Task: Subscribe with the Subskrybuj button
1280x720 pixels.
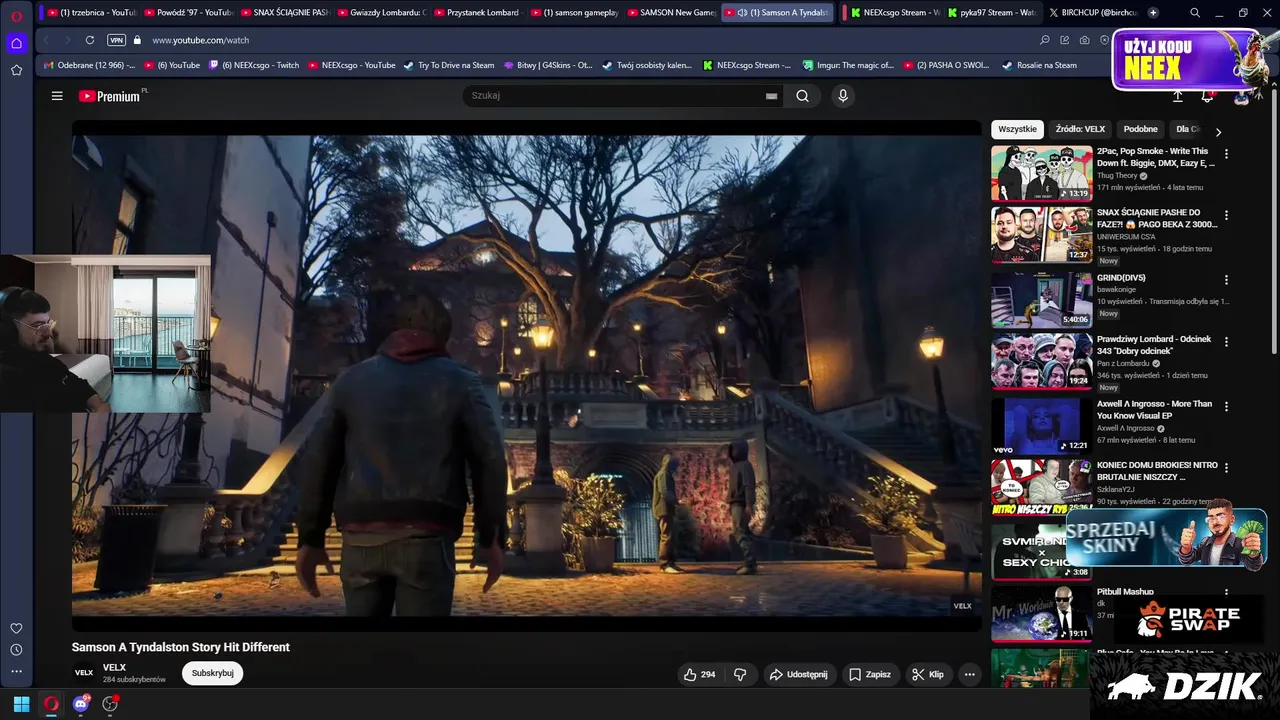Action: (x=212, y=673)
